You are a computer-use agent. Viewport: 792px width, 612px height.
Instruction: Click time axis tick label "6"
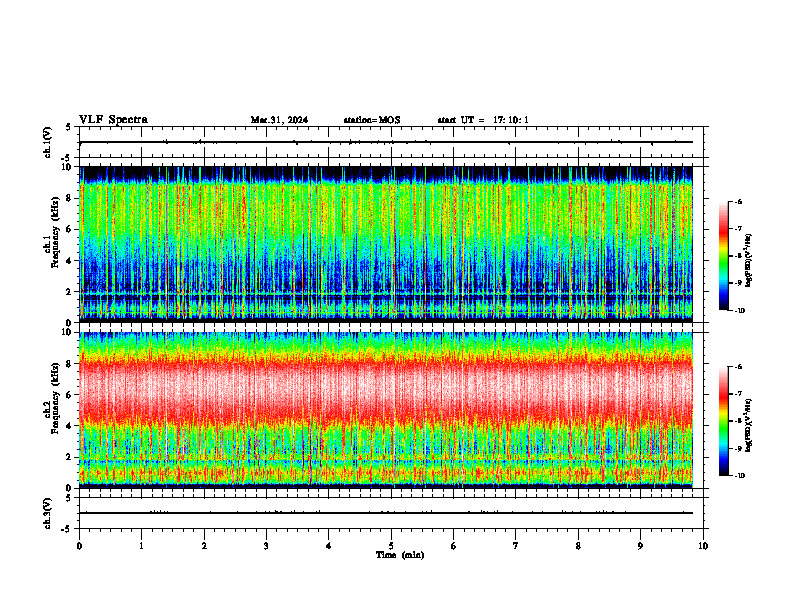tap(454, 546)
